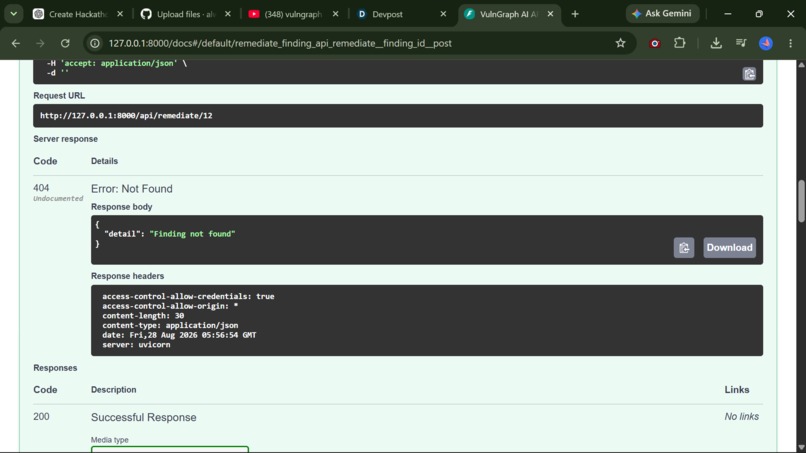Click the content-length: 30 header line
806x453 pixels.
coord(143,316)
